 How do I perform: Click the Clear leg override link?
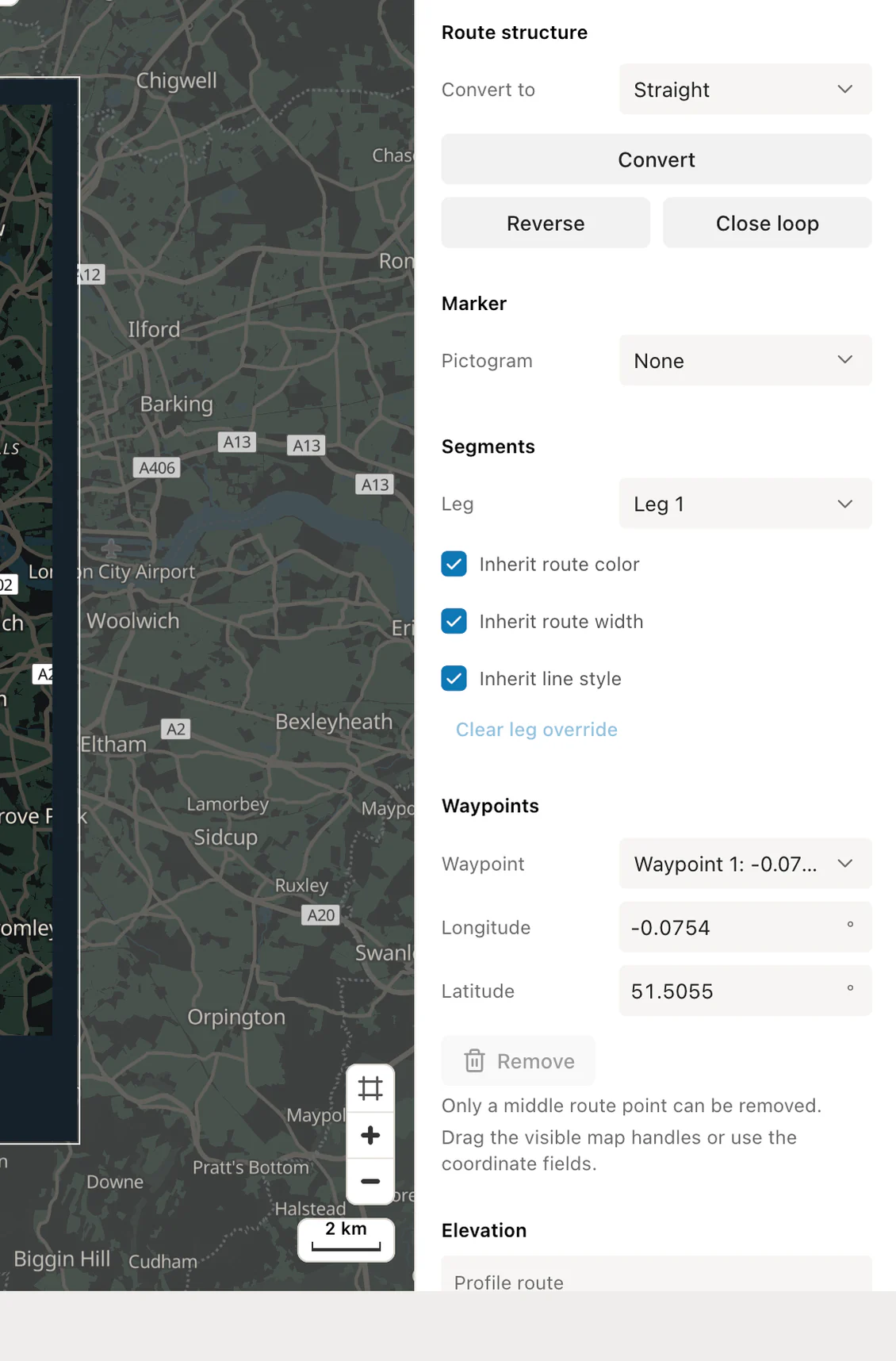(537, 730)
